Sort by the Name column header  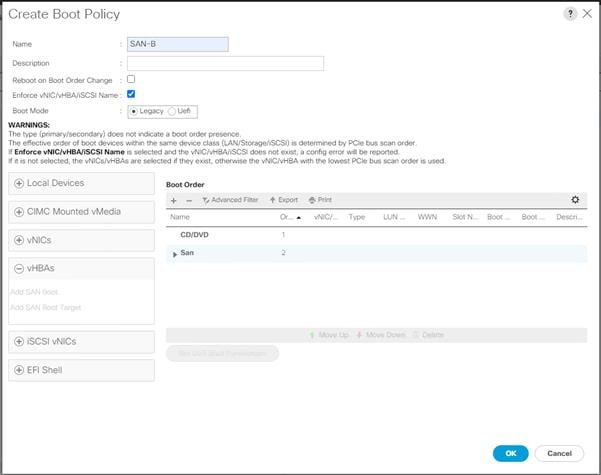pos(180,217)
